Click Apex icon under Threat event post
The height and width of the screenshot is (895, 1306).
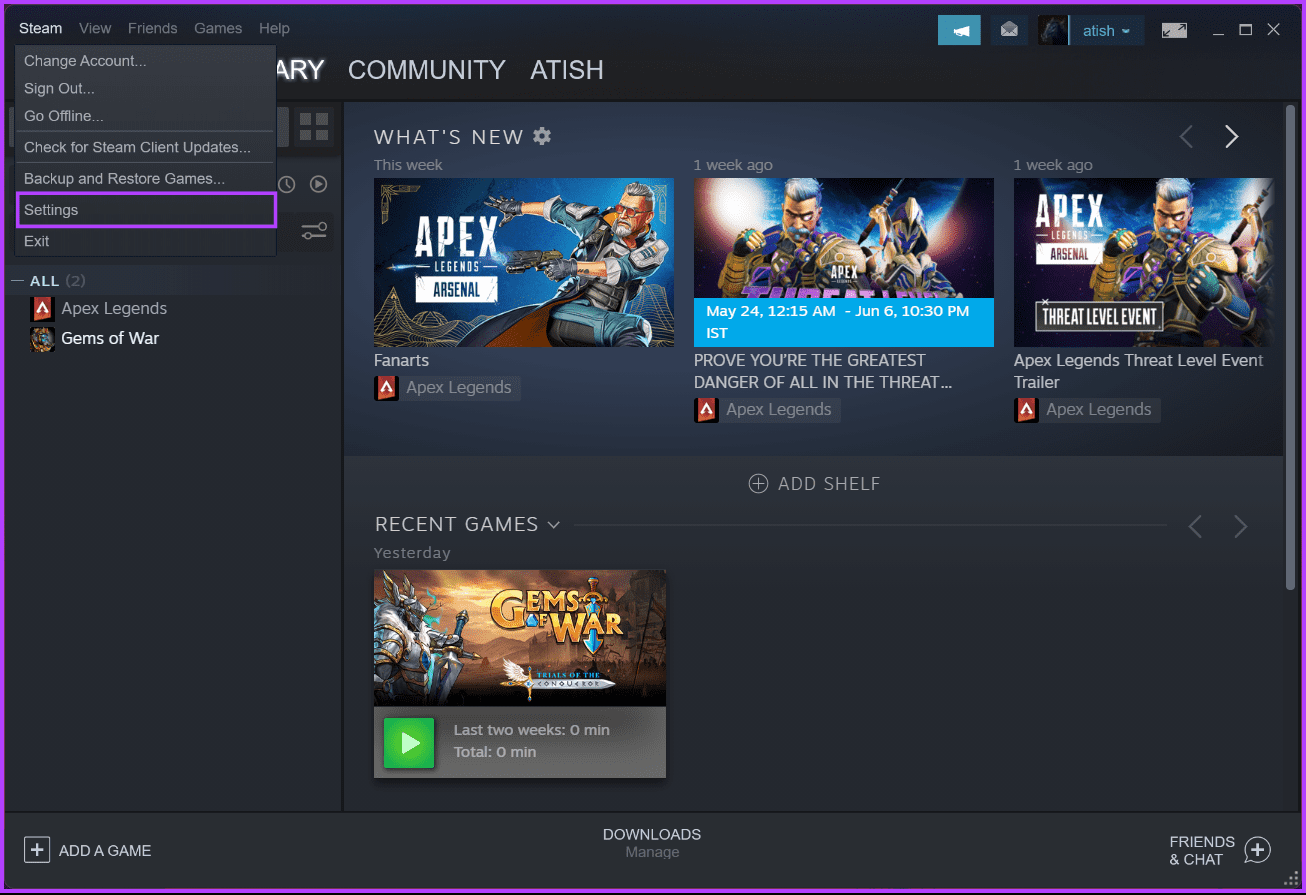706,410
